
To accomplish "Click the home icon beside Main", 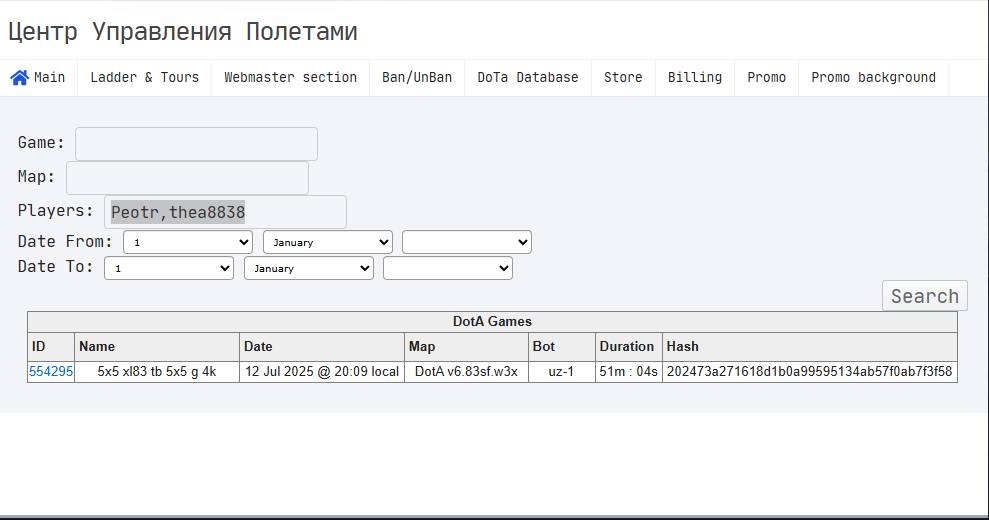I will coord(20,78).
